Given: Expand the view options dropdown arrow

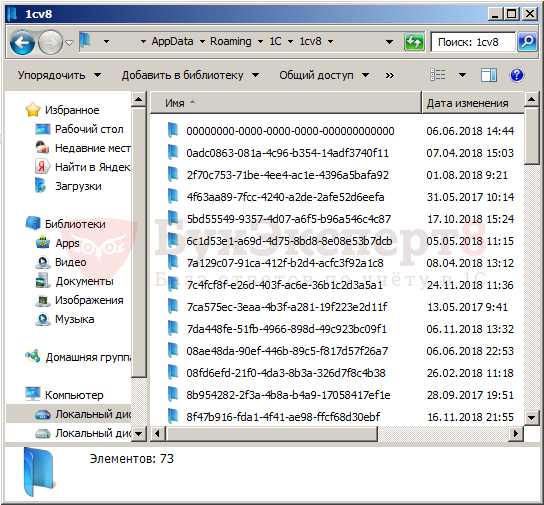Looking at the screenshot, I should point(462,75).
